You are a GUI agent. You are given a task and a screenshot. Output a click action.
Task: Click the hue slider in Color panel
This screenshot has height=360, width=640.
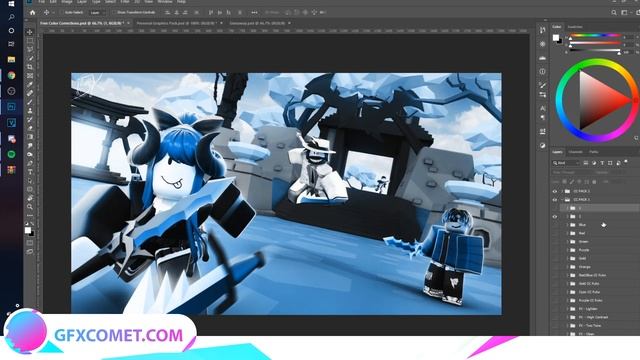[x=595, y=36]
